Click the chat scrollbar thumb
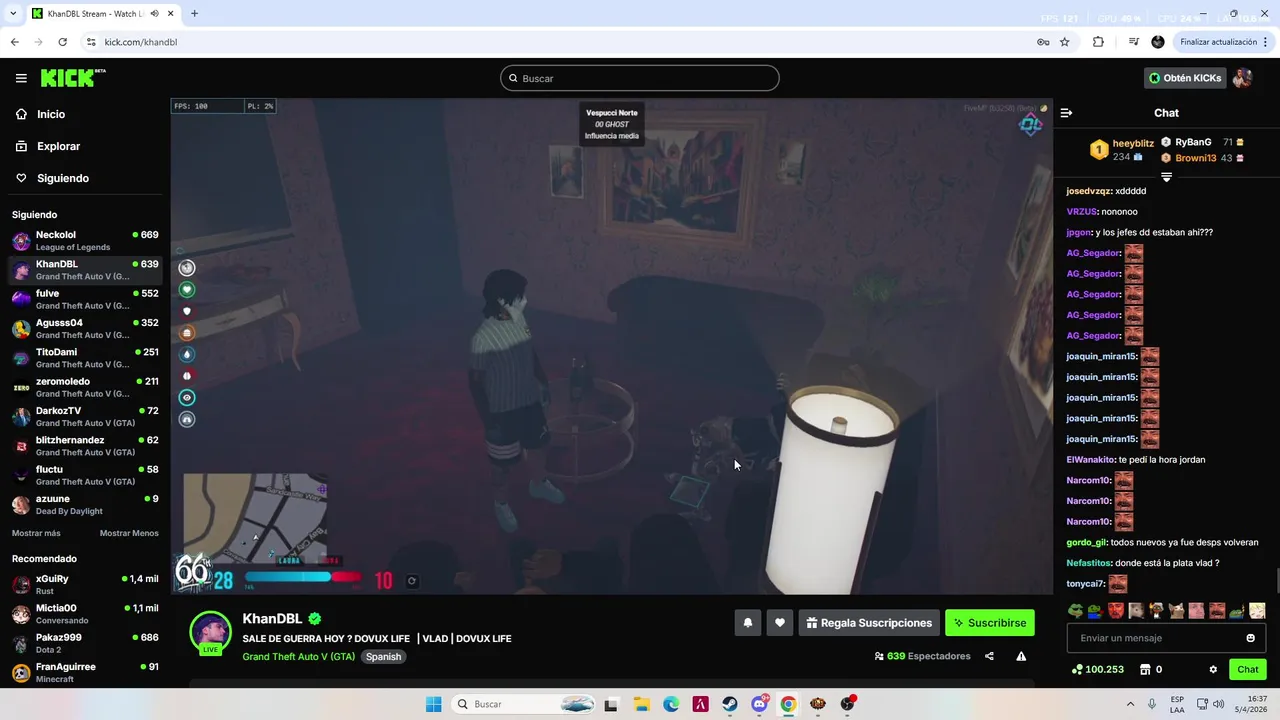The height and width of the screenshot is (720, 1280). [1277, 581]
